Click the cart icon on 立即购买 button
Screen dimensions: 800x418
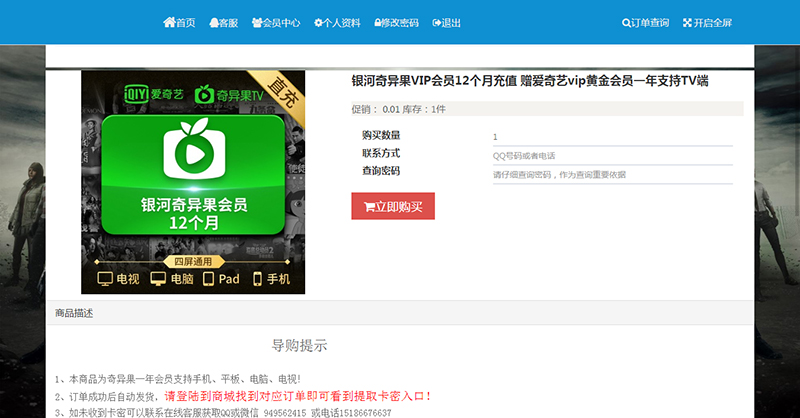click(369, 207)
